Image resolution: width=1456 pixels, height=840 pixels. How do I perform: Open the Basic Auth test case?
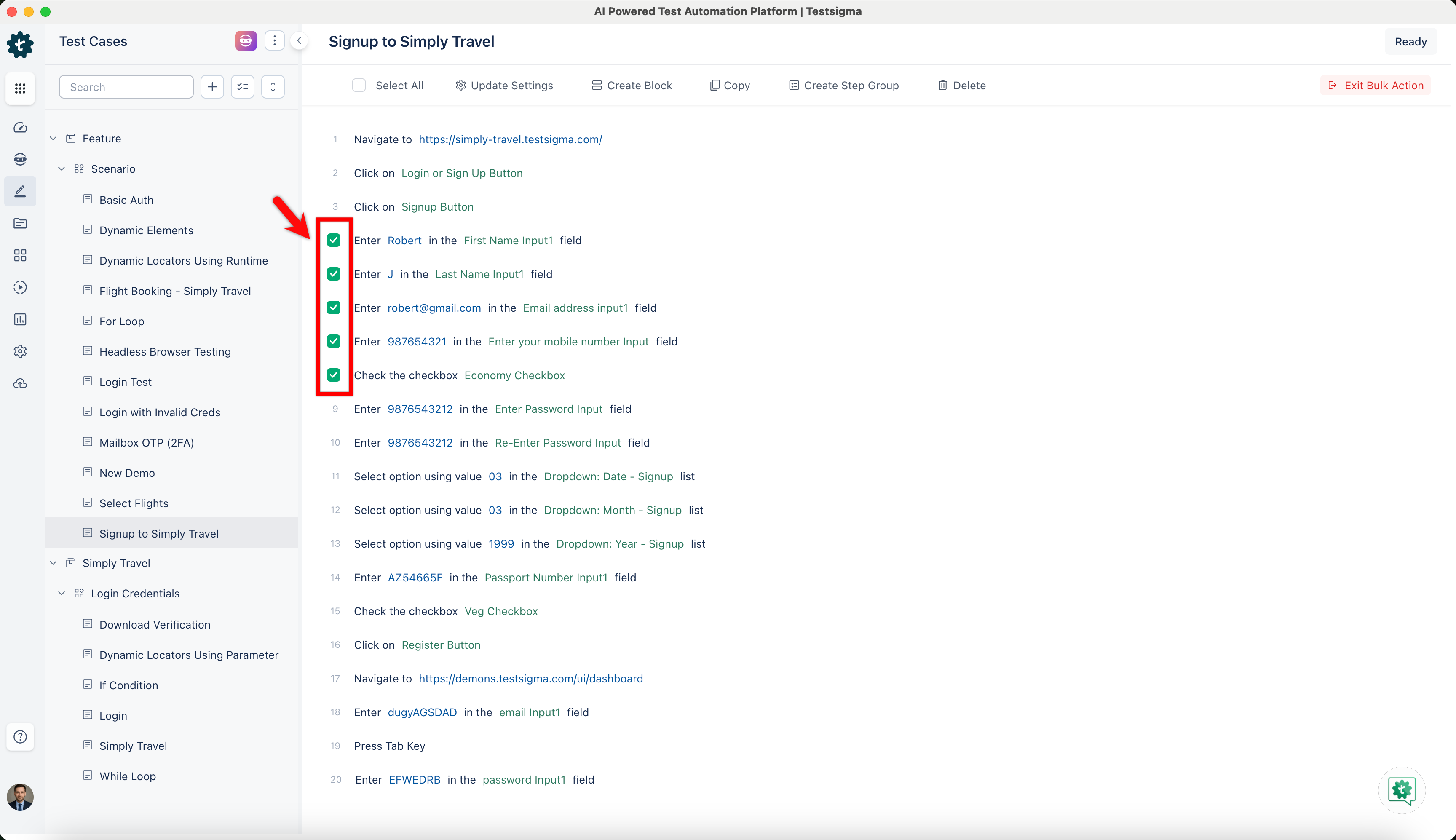[126, 200]
